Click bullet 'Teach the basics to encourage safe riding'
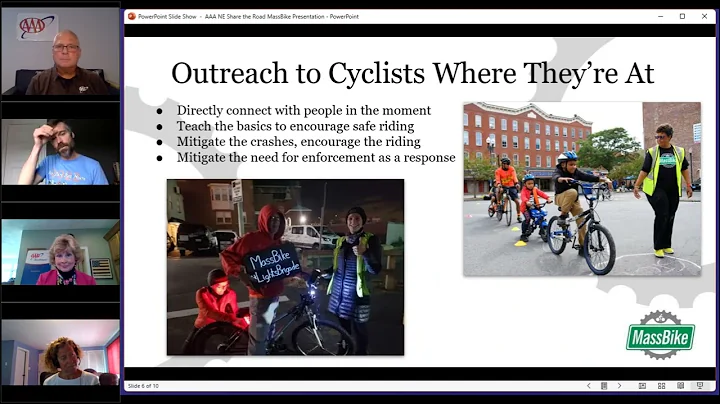 pyautogui.click(x=295, y=126)
